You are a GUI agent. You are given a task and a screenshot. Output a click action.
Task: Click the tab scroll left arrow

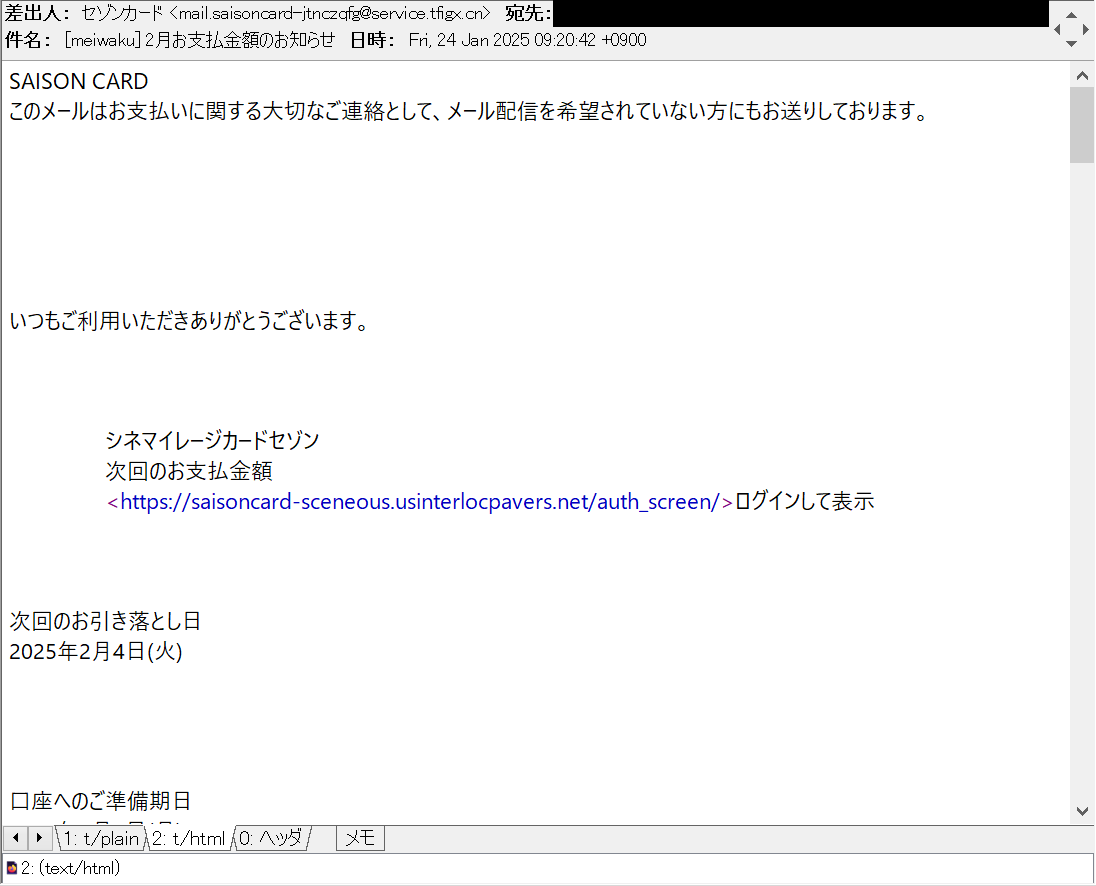(x=15, y=837)
